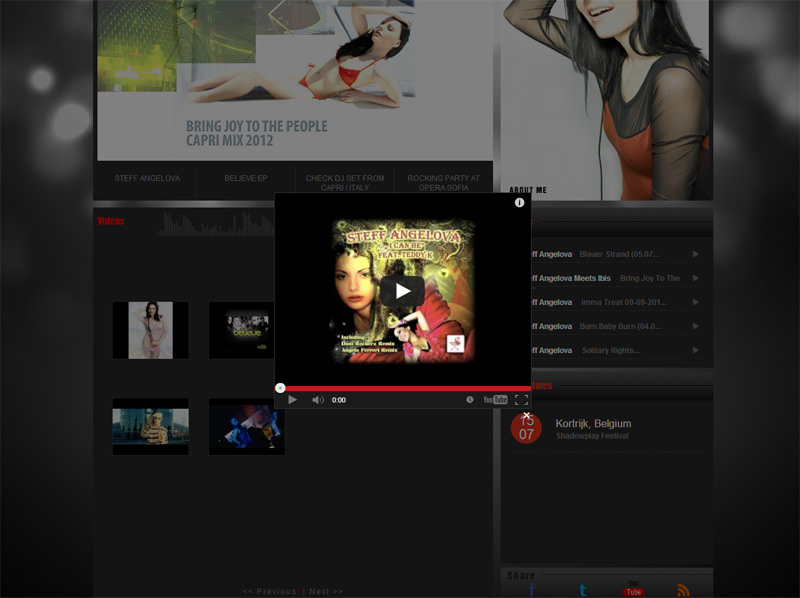Viewport: 800px width, 598px height.
Task: Play the Burn Baby Burn track arrow
Action: pos(695,326)
